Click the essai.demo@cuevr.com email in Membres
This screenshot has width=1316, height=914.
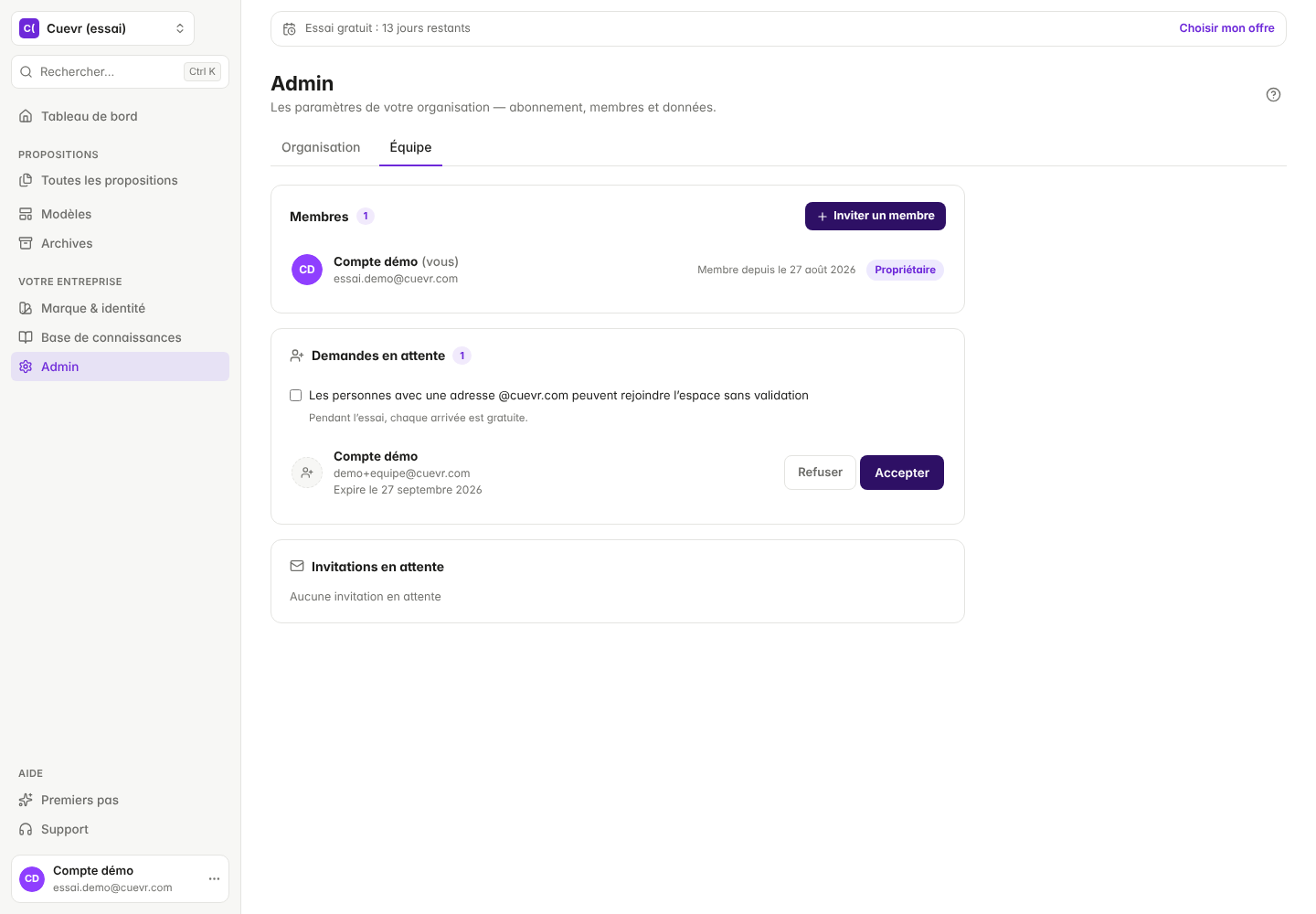coord(396,279)
